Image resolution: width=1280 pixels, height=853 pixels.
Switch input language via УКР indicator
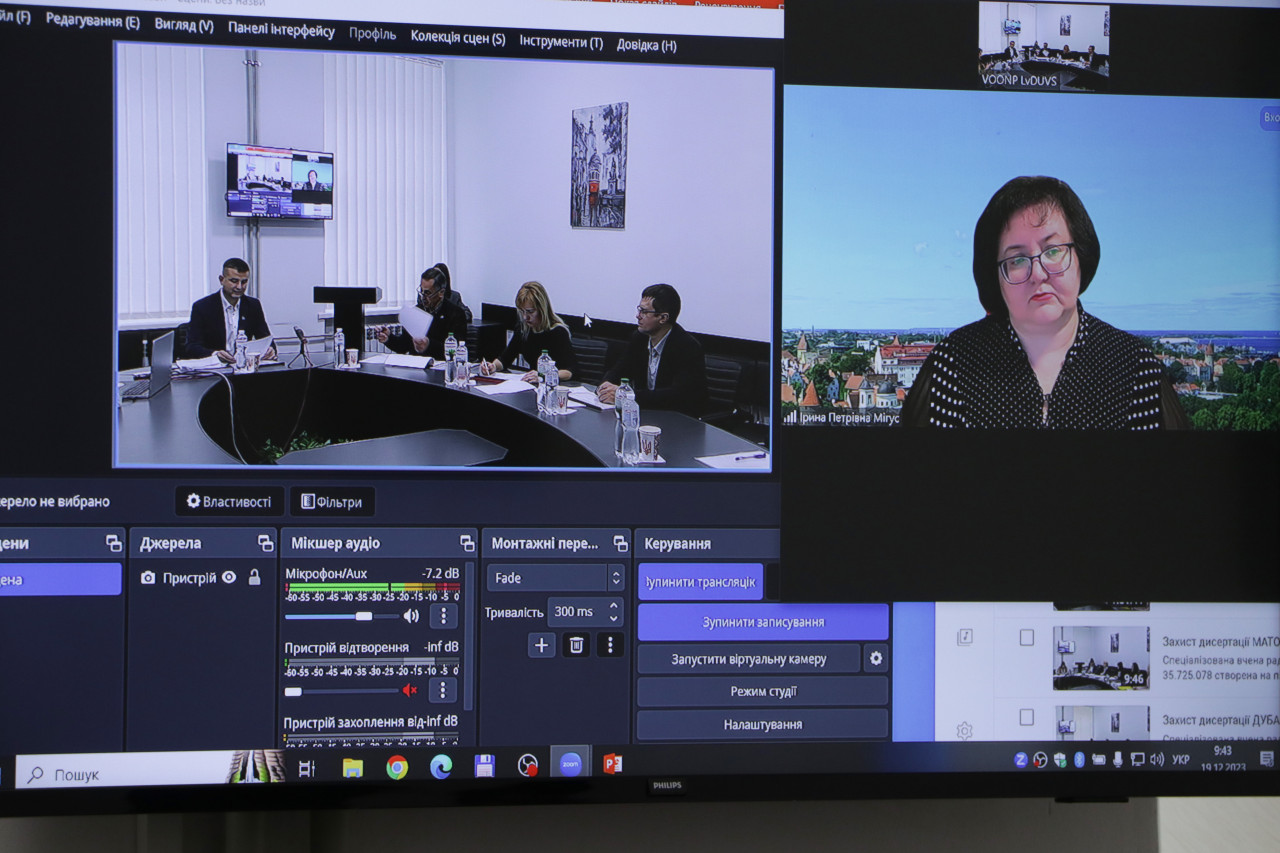[x=1181, y=759]
